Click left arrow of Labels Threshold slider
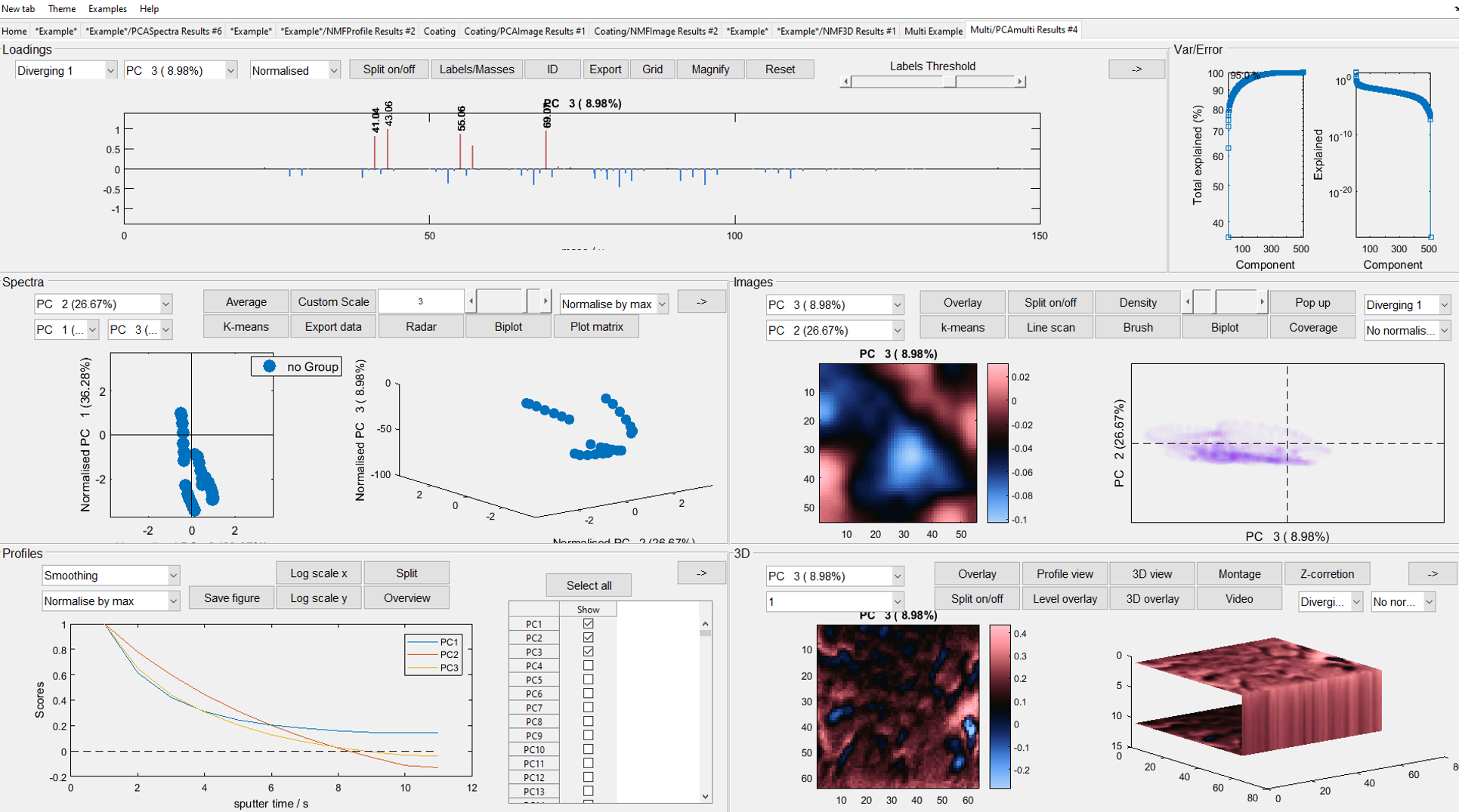This screenshot has width=1459, height=812. (x=846, y=82)
